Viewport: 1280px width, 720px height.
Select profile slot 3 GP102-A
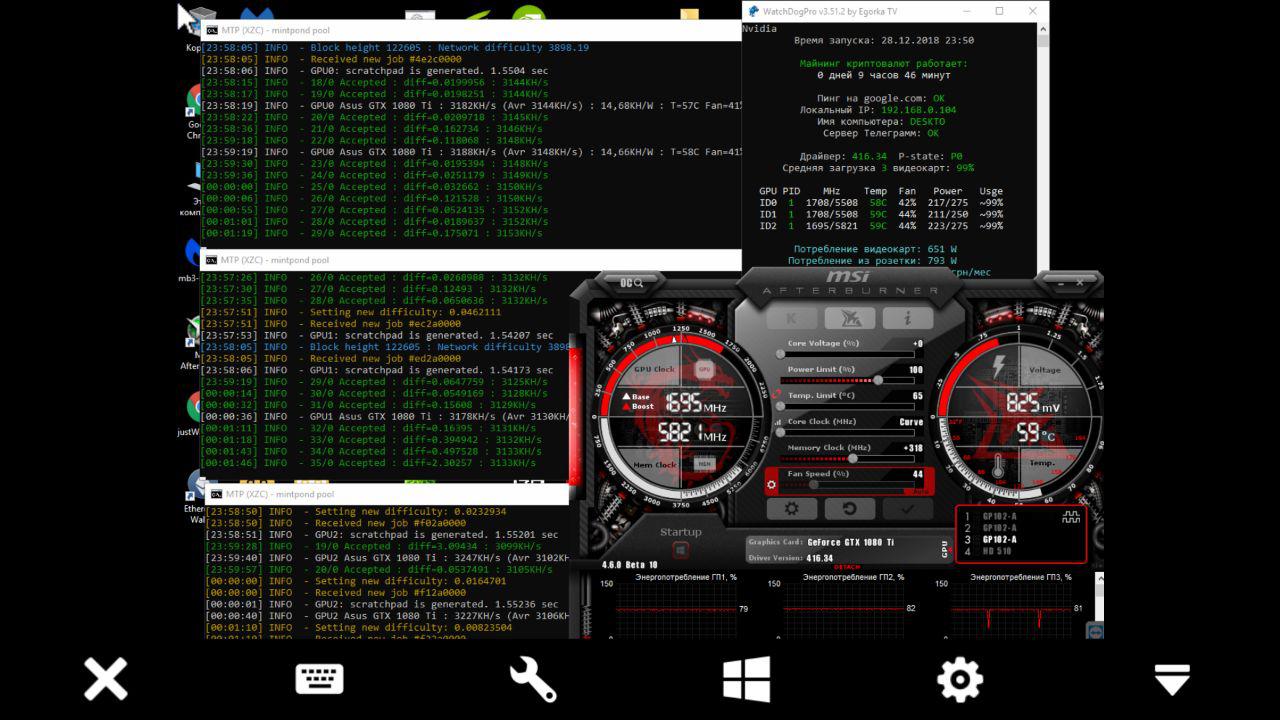point(992,540)
